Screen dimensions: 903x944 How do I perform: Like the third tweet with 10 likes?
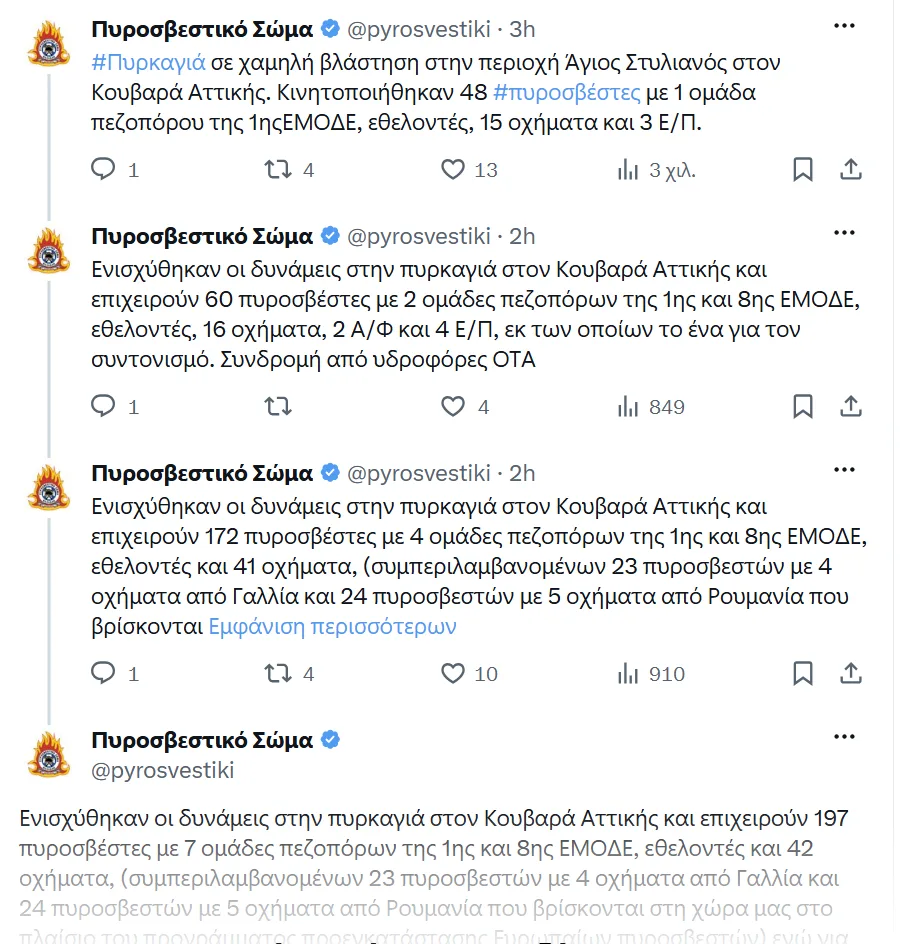[453, 673]
